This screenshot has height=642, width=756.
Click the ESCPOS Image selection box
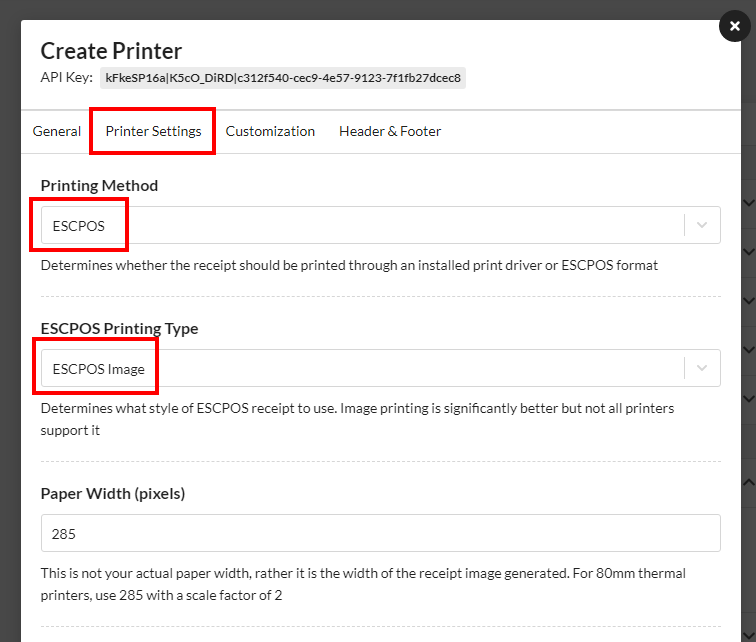point(380,368)
